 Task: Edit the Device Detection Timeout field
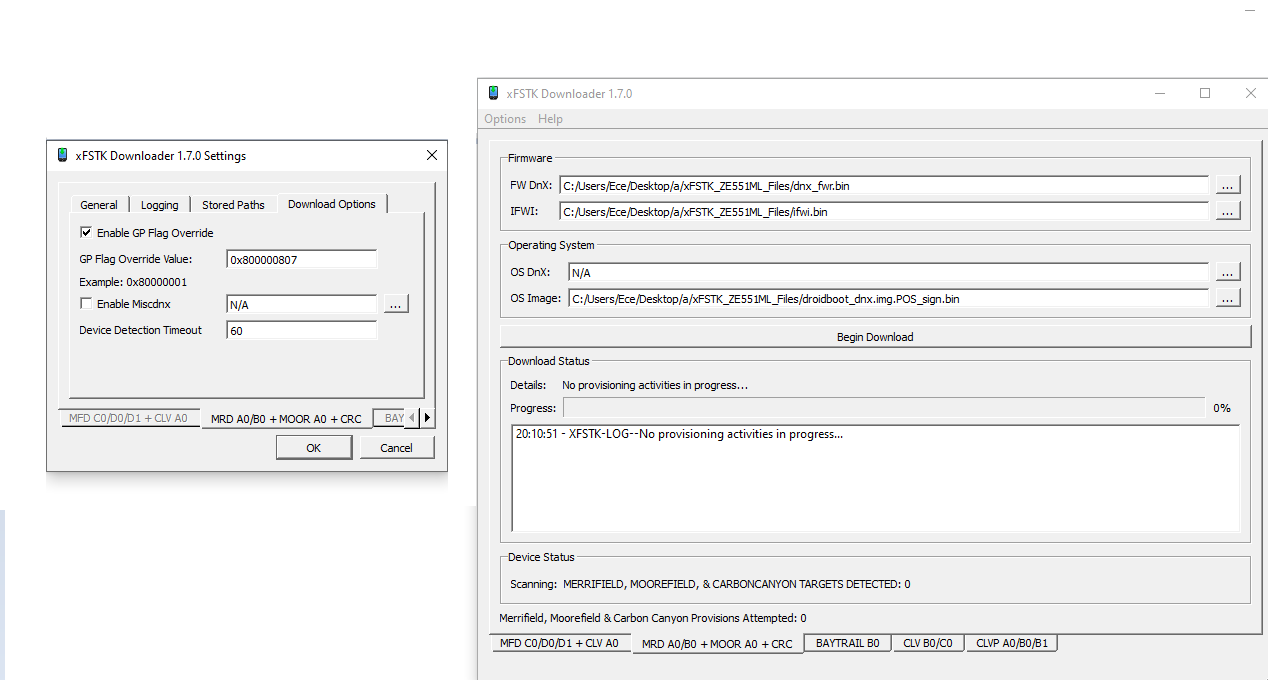pyautogui.click(x=302, y=331)
